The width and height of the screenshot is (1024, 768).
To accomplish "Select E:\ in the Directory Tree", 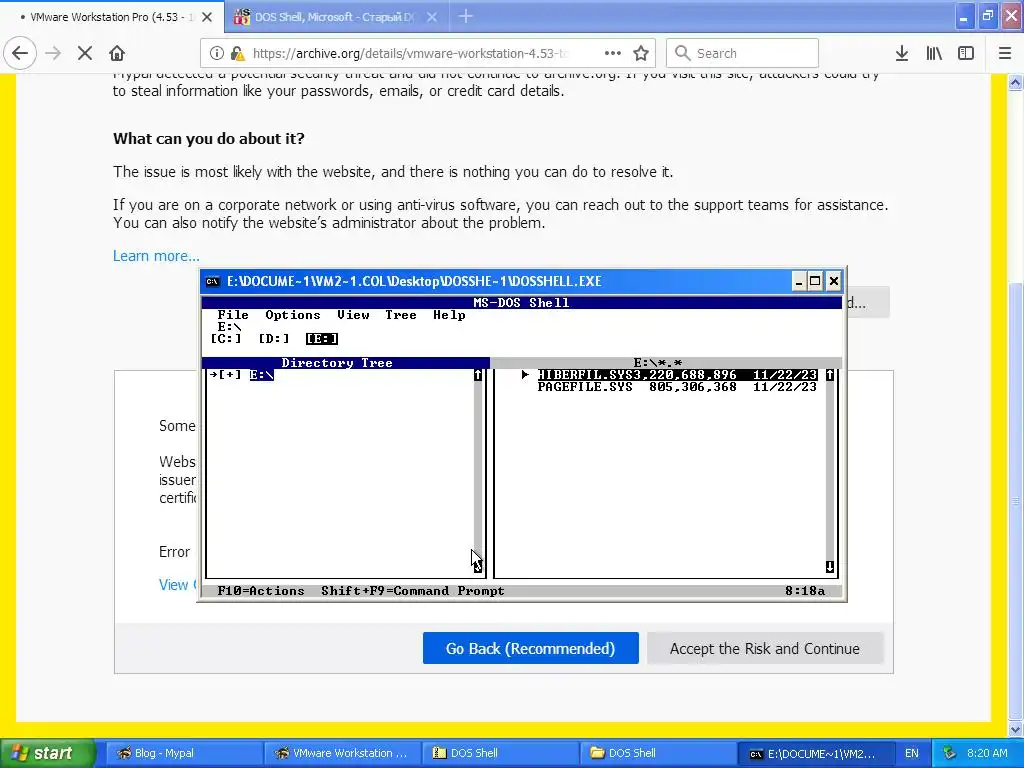I will (x=262, y=374).
